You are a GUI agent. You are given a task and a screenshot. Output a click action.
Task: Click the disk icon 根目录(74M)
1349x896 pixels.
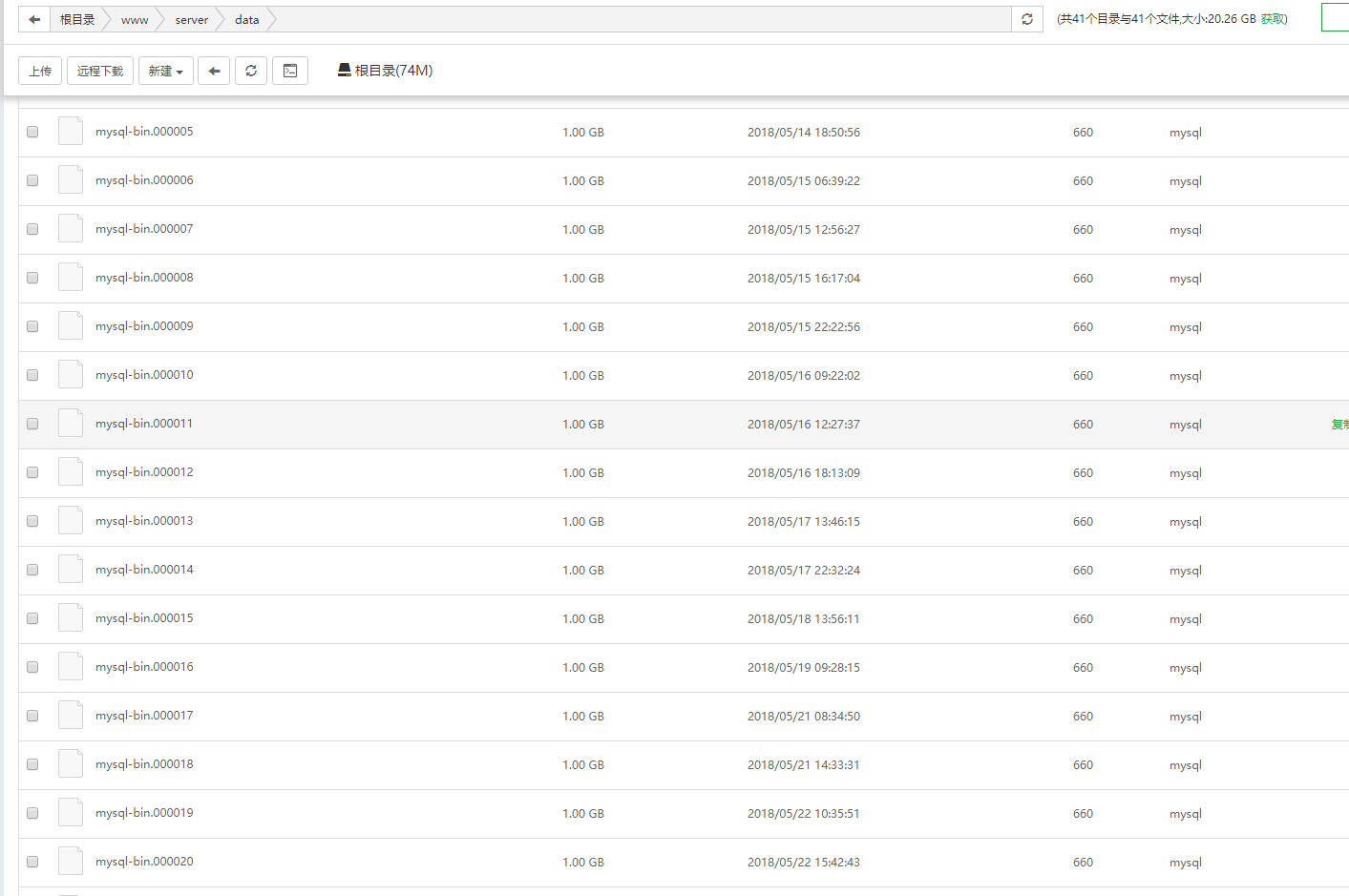pyautogui.click(x=385, y=71)
